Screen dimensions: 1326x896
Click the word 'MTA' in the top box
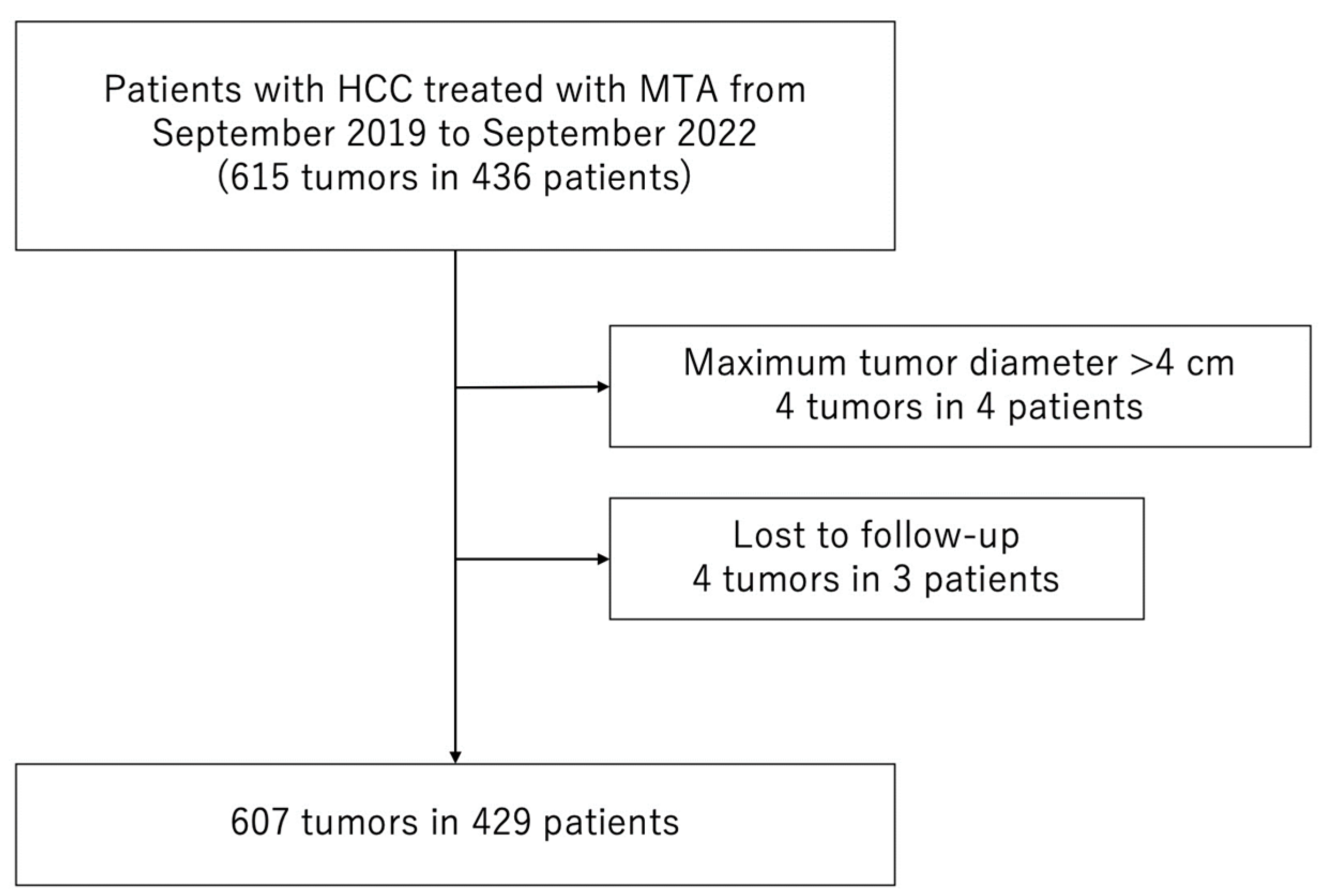pos(679,89)
